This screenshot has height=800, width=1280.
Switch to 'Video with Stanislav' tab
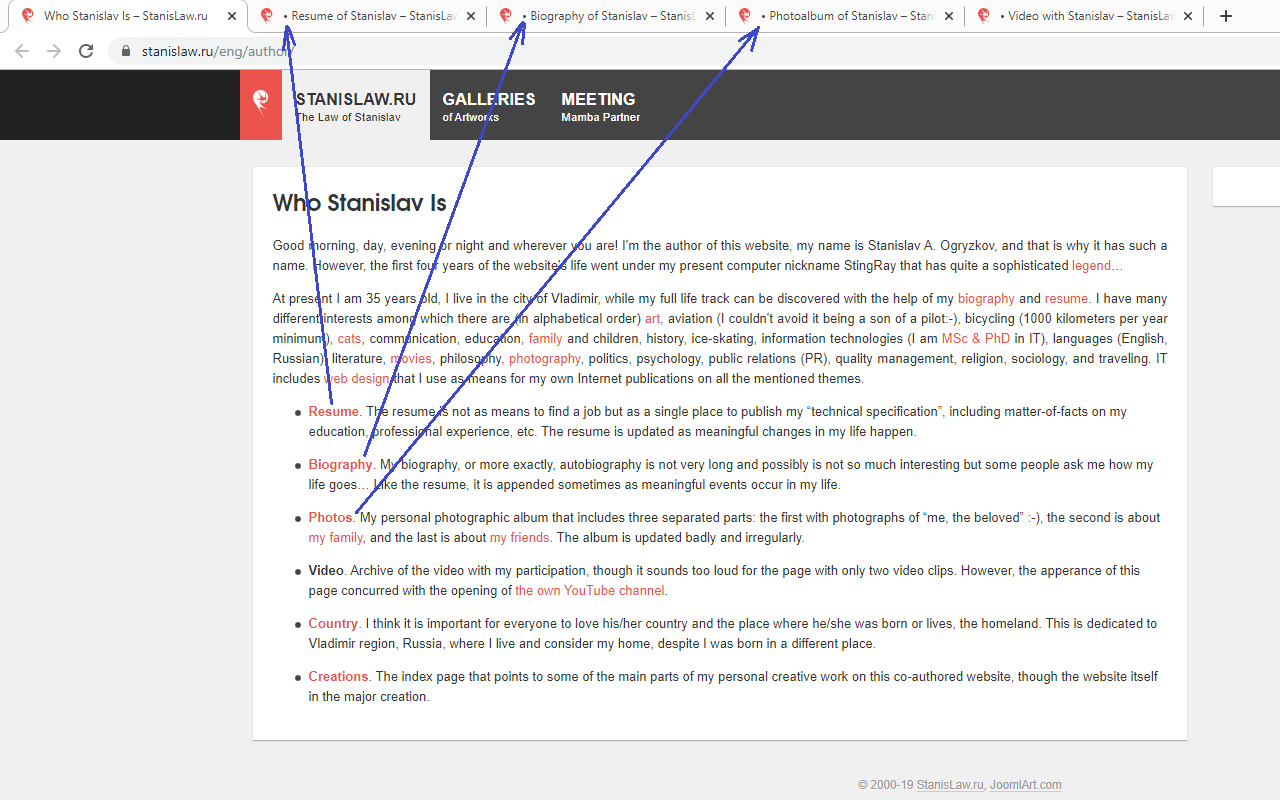coord(1082,16)
